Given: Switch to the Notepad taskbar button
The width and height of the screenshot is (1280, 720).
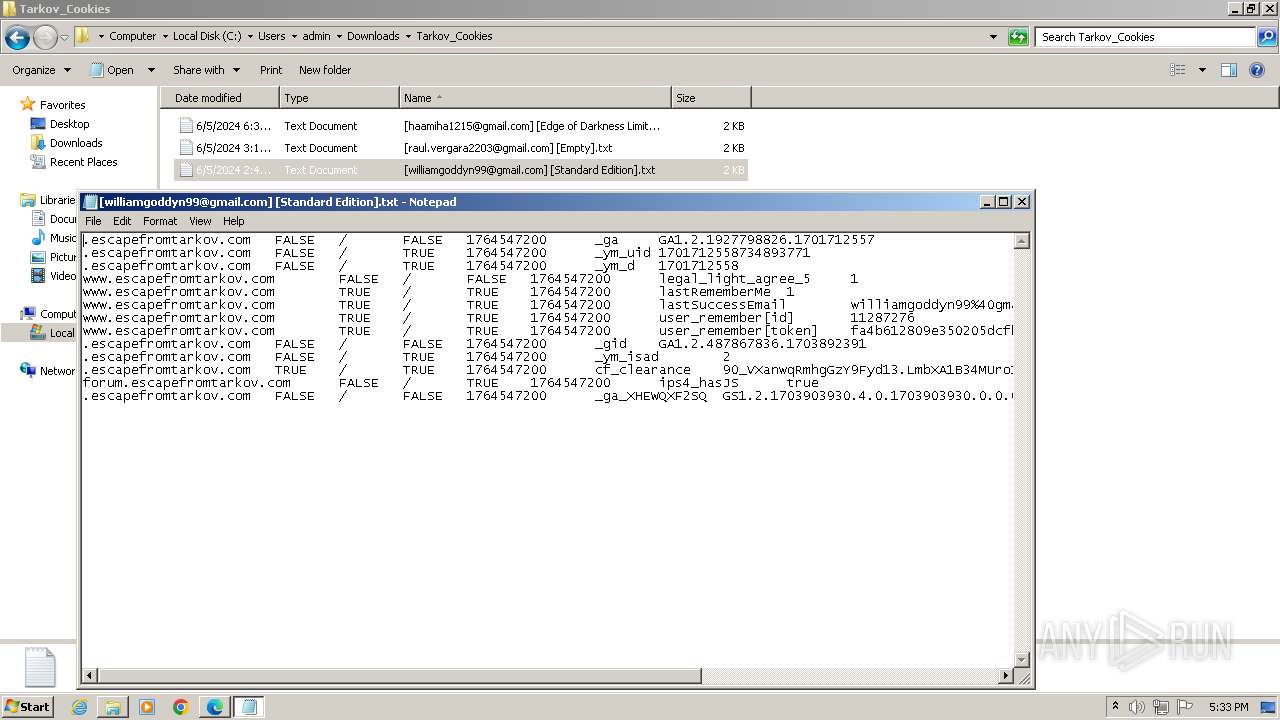Looking at the screenshot, I should (249, 707).
